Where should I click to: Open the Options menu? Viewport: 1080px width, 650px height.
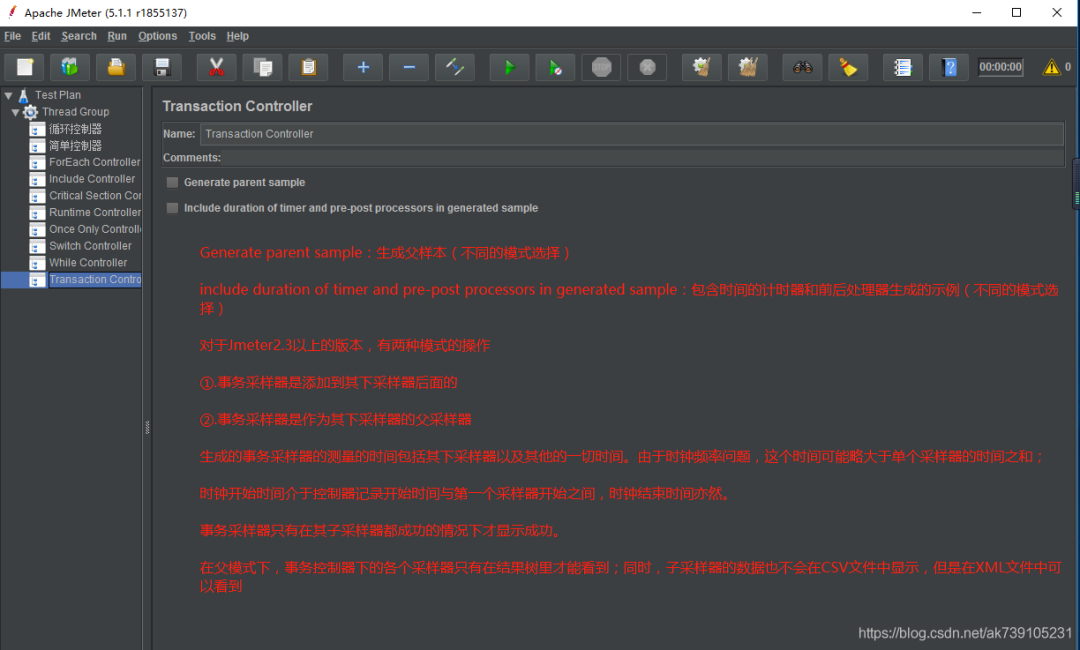click(x=157, y=36)
